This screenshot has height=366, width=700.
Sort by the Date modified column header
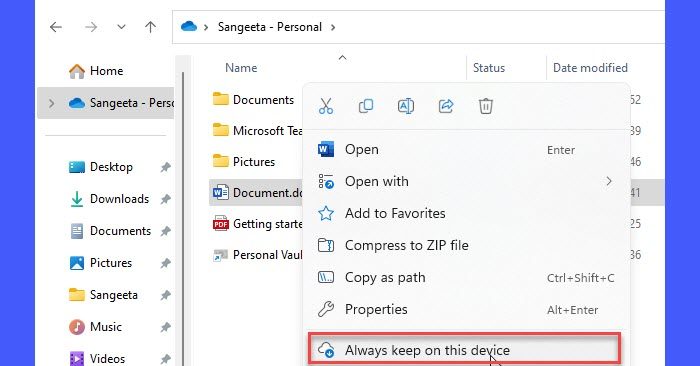(590, 68)
